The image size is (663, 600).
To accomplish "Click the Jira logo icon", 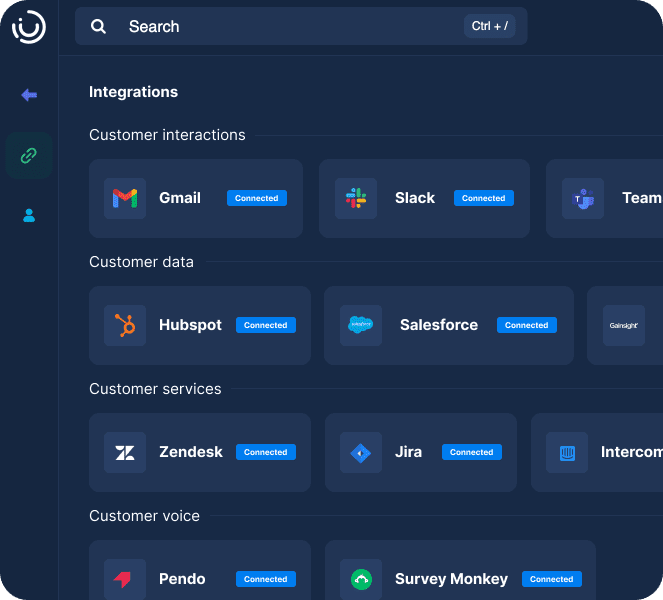I will click(361, 452).
